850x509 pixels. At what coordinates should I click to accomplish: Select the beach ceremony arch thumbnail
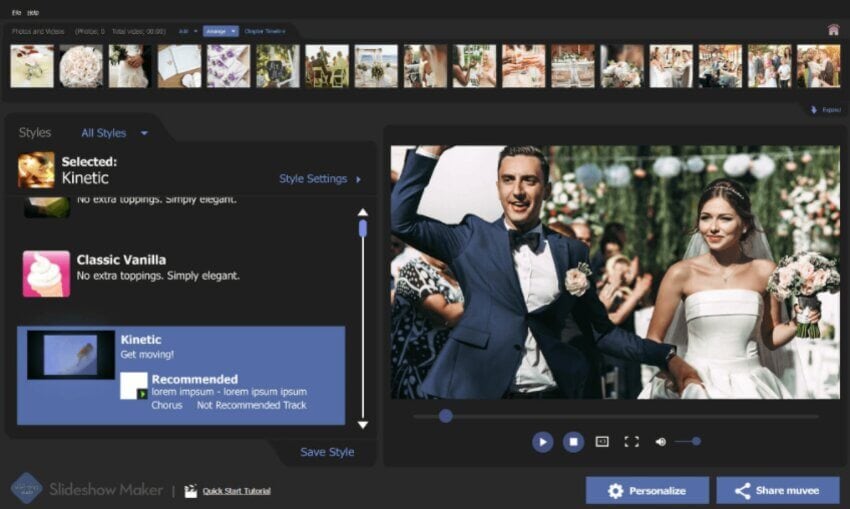tap(376, 66)
